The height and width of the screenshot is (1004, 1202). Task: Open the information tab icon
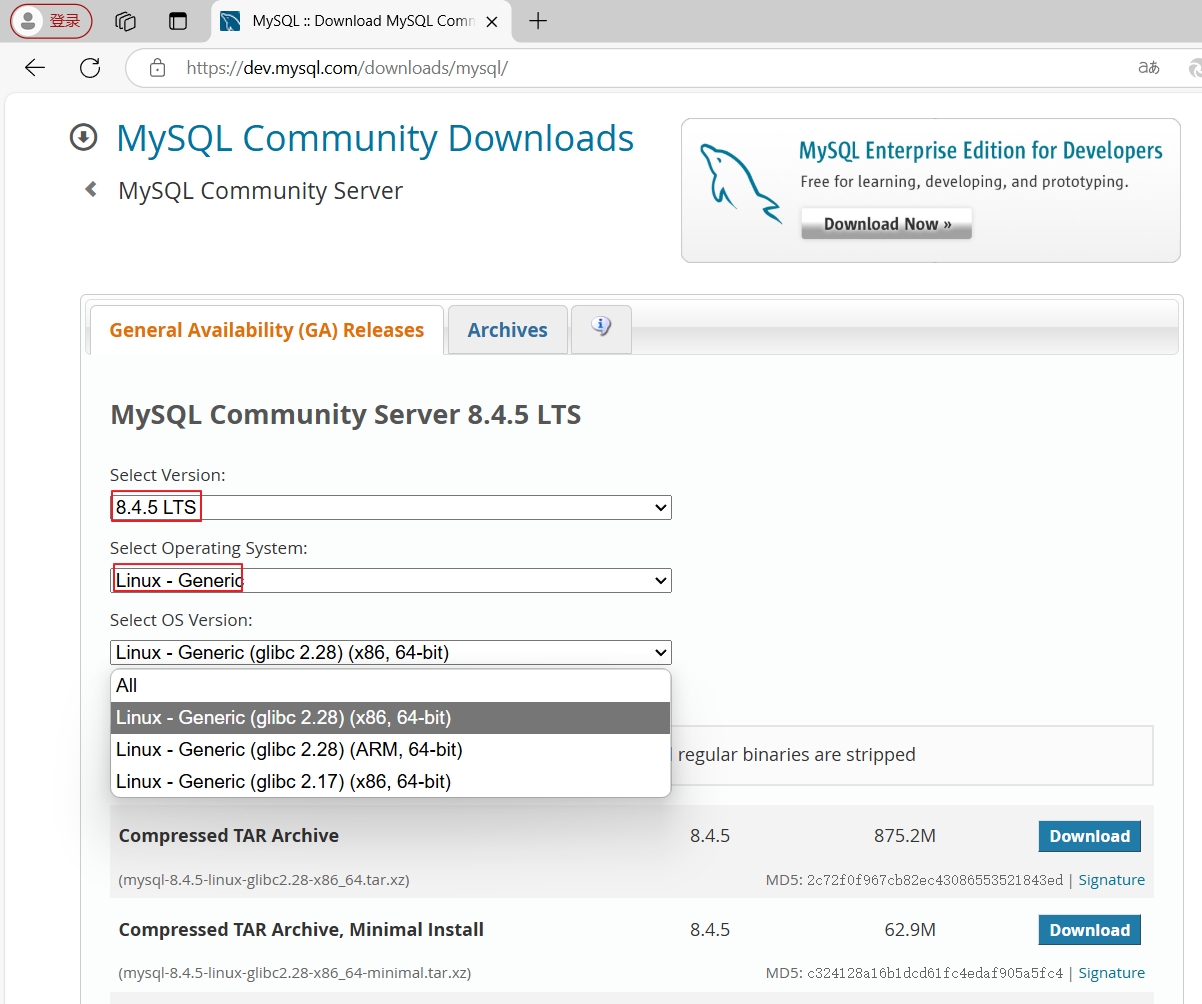pyautogui.click(x=601, y=329)
